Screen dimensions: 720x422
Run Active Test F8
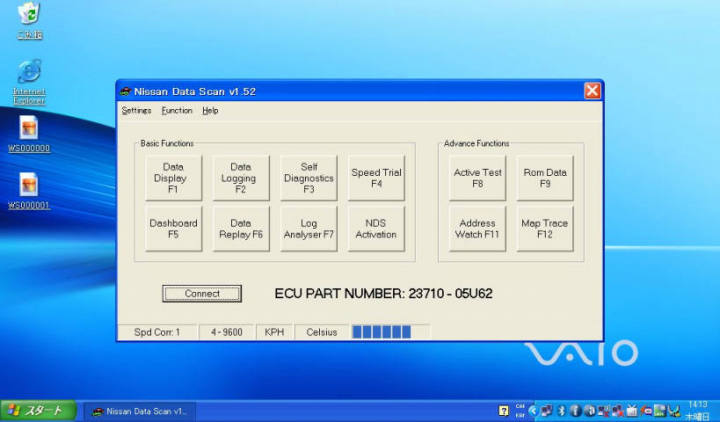tap(478, 178)
